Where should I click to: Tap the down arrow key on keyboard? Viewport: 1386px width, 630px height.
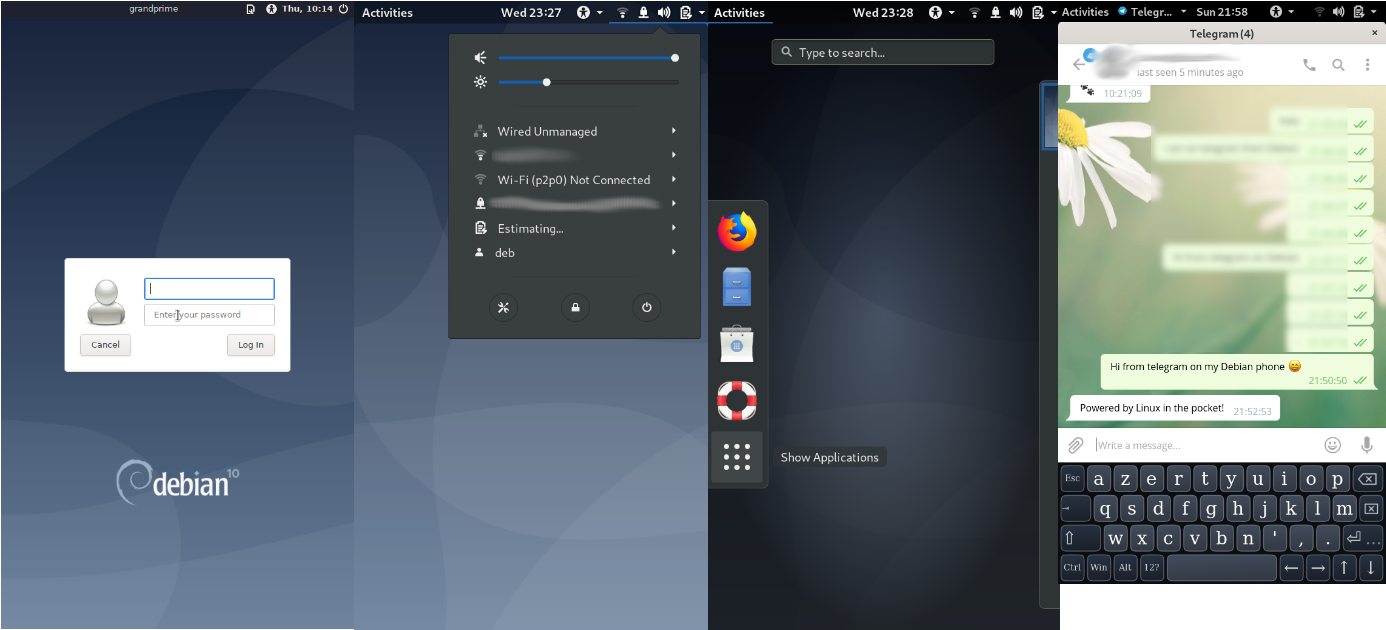[1370, 568]
